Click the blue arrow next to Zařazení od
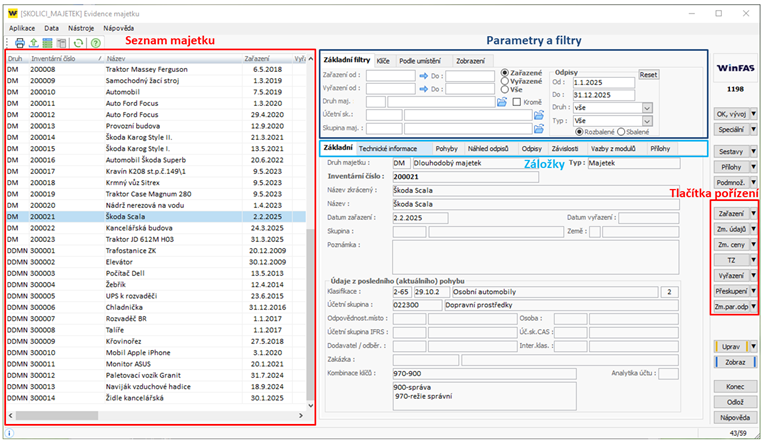Viewport: 768px width, 444px height. coord(424,76)
